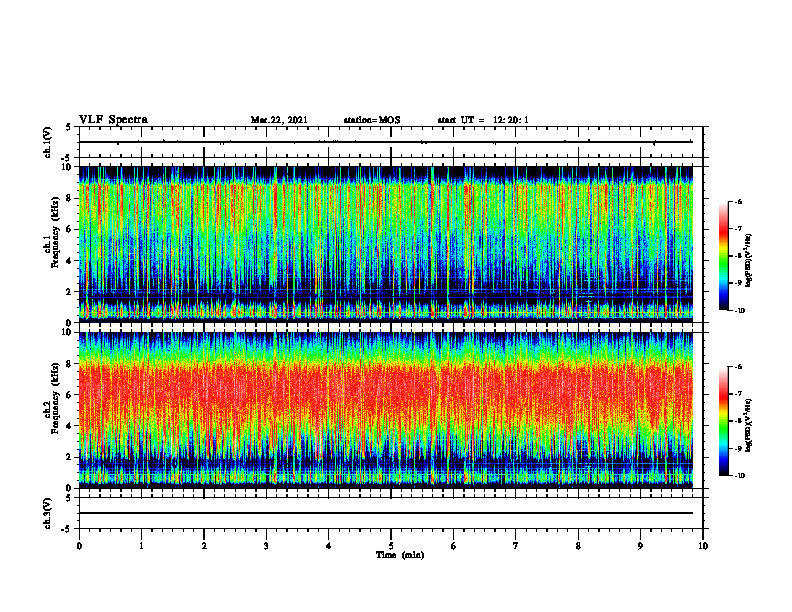Click the "4" kHz tick on ch.2 frequency axis
792x612 pixels.
70,426
